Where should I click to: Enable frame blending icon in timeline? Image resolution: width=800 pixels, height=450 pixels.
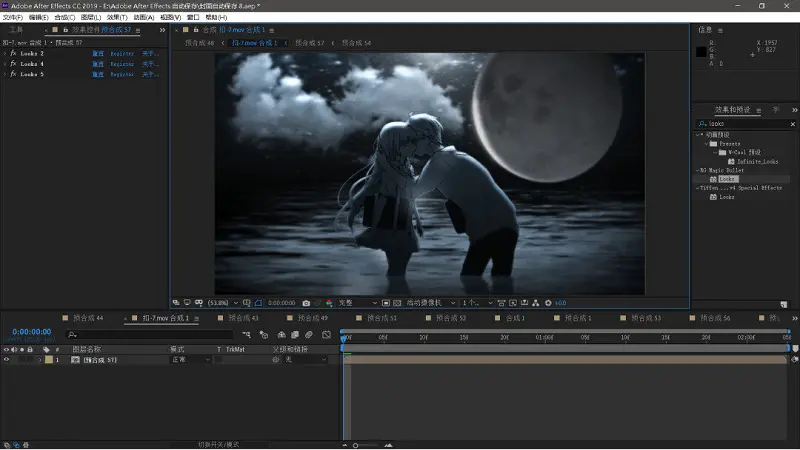(295, 335)
